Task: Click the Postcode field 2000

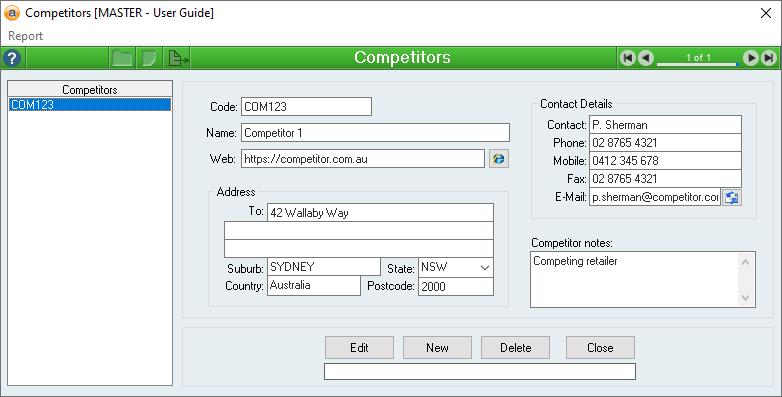Action: point(456,286)
